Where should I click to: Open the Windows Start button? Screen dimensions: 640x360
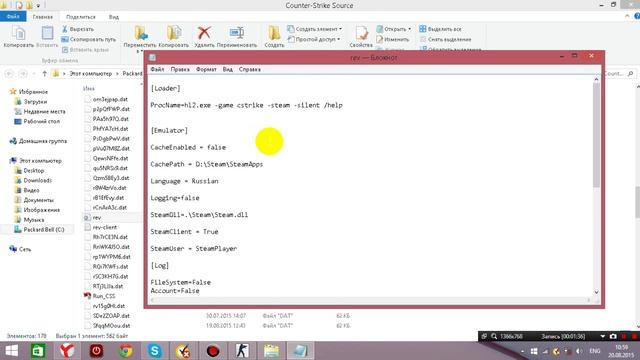(x=11, y=351)
